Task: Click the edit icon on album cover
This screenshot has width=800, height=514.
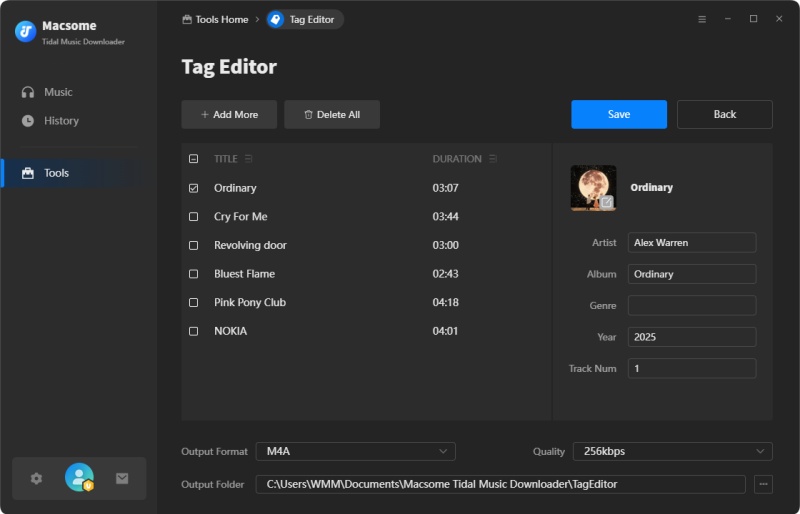Action: [x=607, y=202]
